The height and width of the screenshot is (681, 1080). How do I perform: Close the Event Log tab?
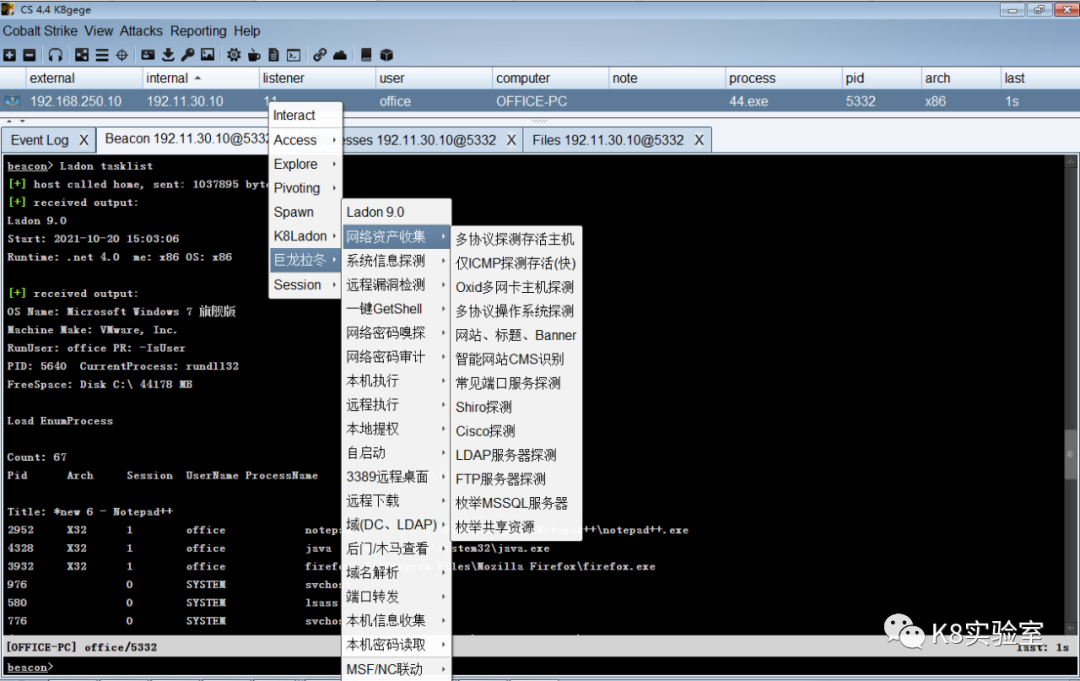point(83,140)
